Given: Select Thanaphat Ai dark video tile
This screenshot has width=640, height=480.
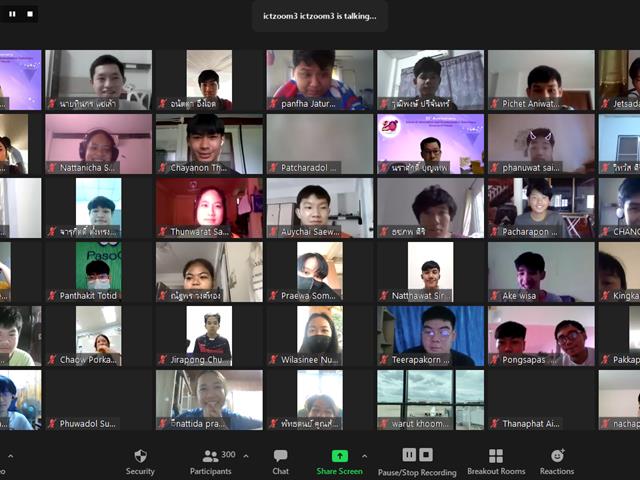Looking at the screenshot, I should click(541, 400).
